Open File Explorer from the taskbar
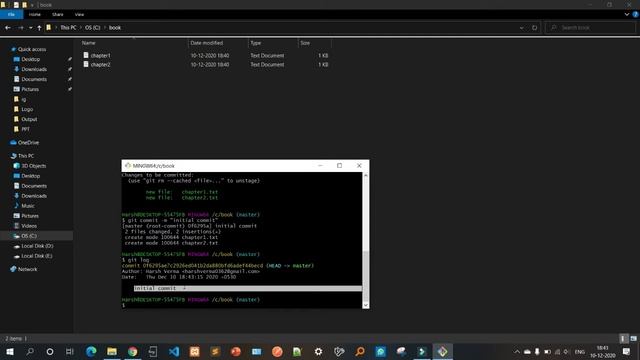 pos(112,351)
